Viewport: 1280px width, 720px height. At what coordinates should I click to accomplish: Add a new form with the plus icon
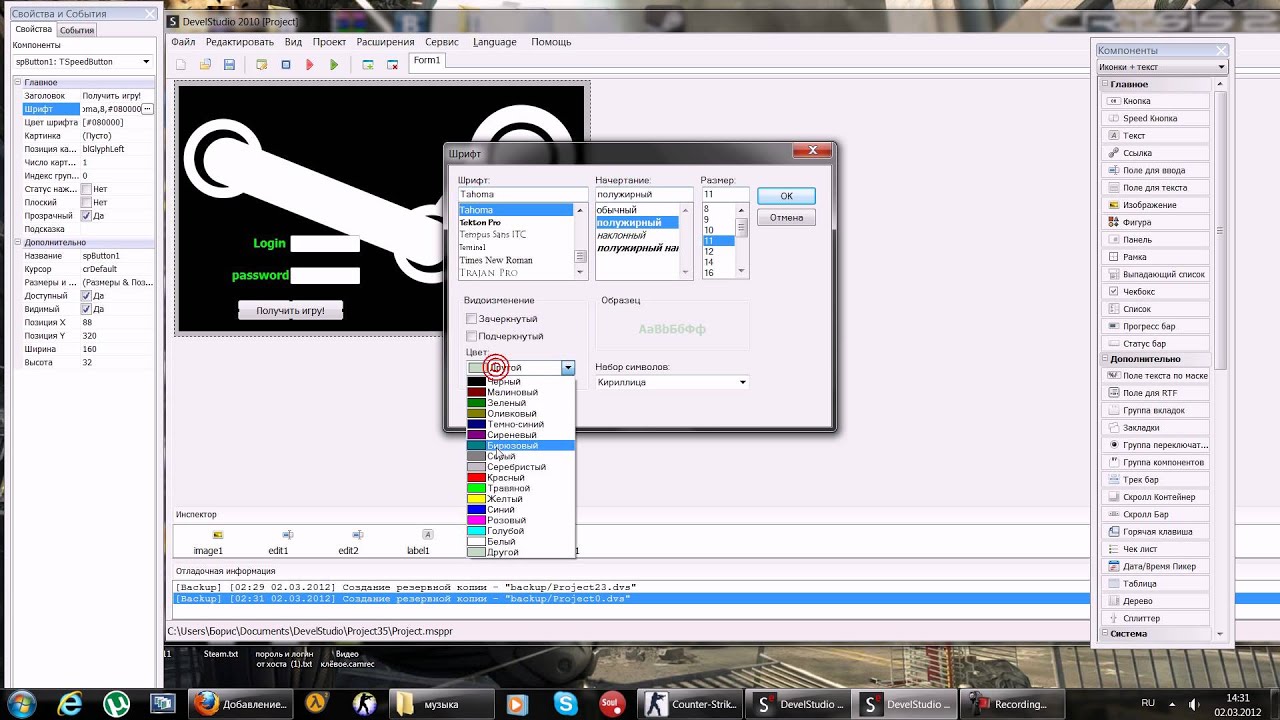point(368,65)
